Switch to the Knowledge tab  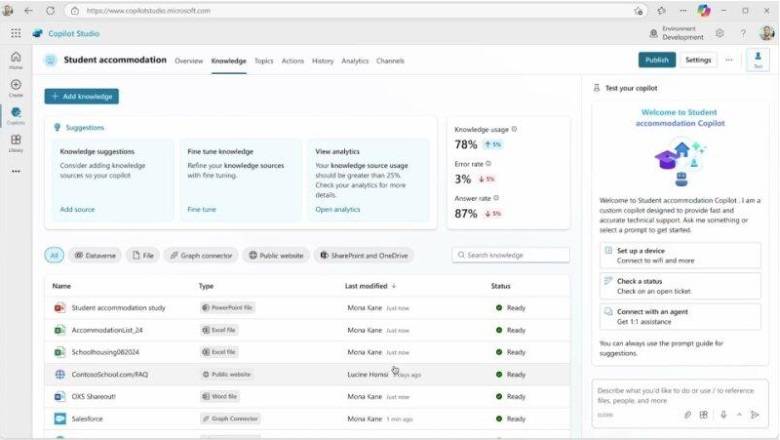[x=229, y=61]
